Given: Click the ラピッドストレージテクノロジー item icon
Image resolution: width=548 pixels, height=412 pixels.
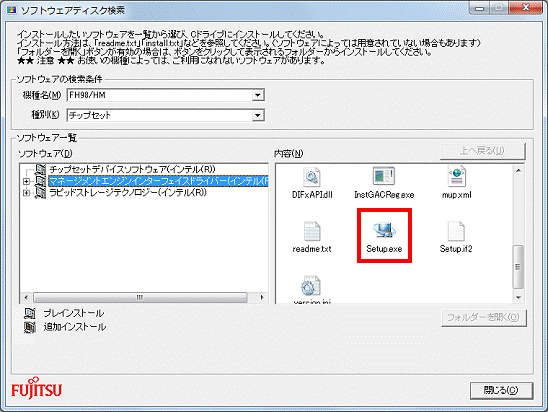Looking at the screenshot, I should [41, 193].
